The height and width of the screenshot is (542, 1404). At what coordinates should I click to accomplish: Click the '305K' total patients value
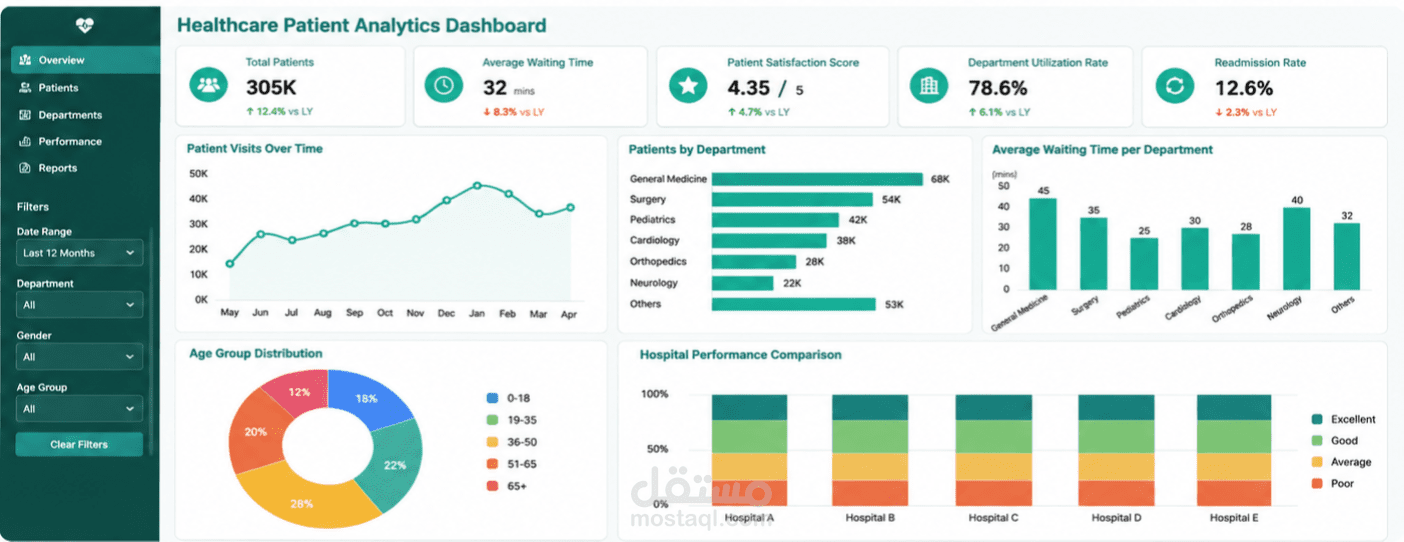point(271,87)
